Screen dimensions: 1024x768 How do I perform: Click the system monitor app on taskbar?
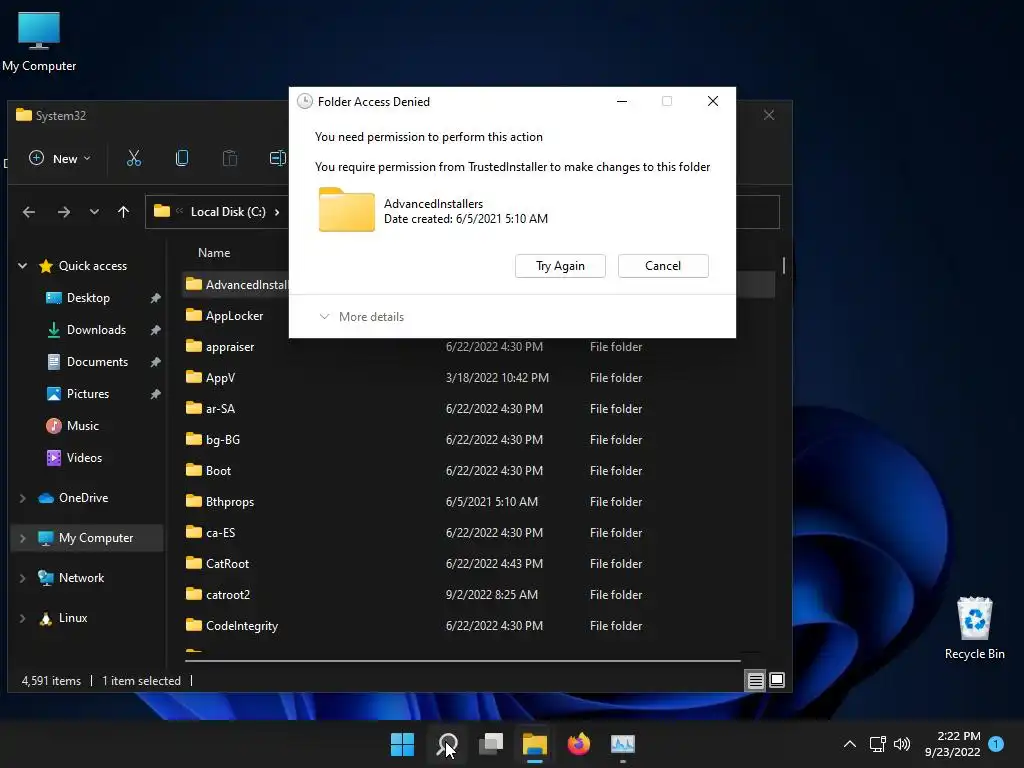[x=622, y=744]
